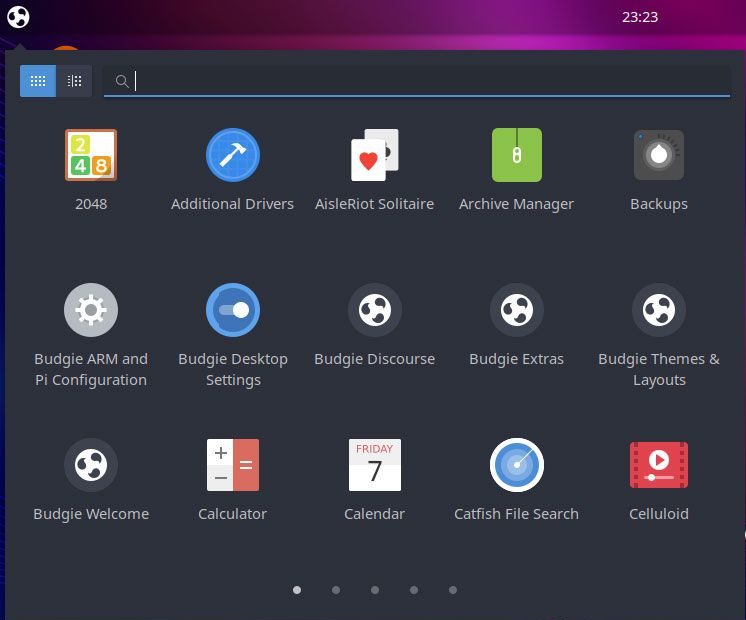The height and width of the screenshot is (620, 746).
Task: Click the Budgie menu logo in top panel
Action: click(x=18, y=17)
